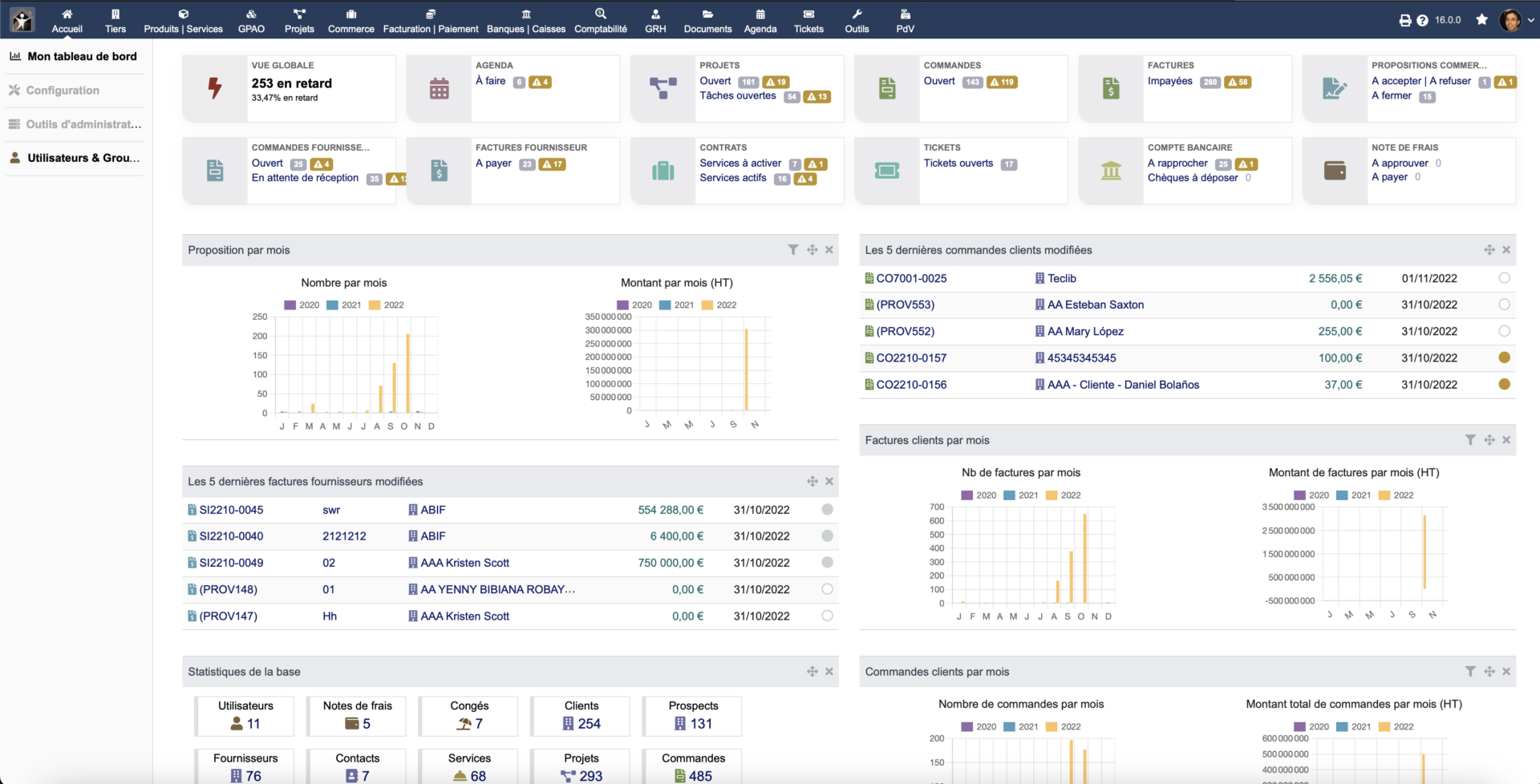
Task: Open the Clients 254 statistics tile
Action: pos(582,716)
